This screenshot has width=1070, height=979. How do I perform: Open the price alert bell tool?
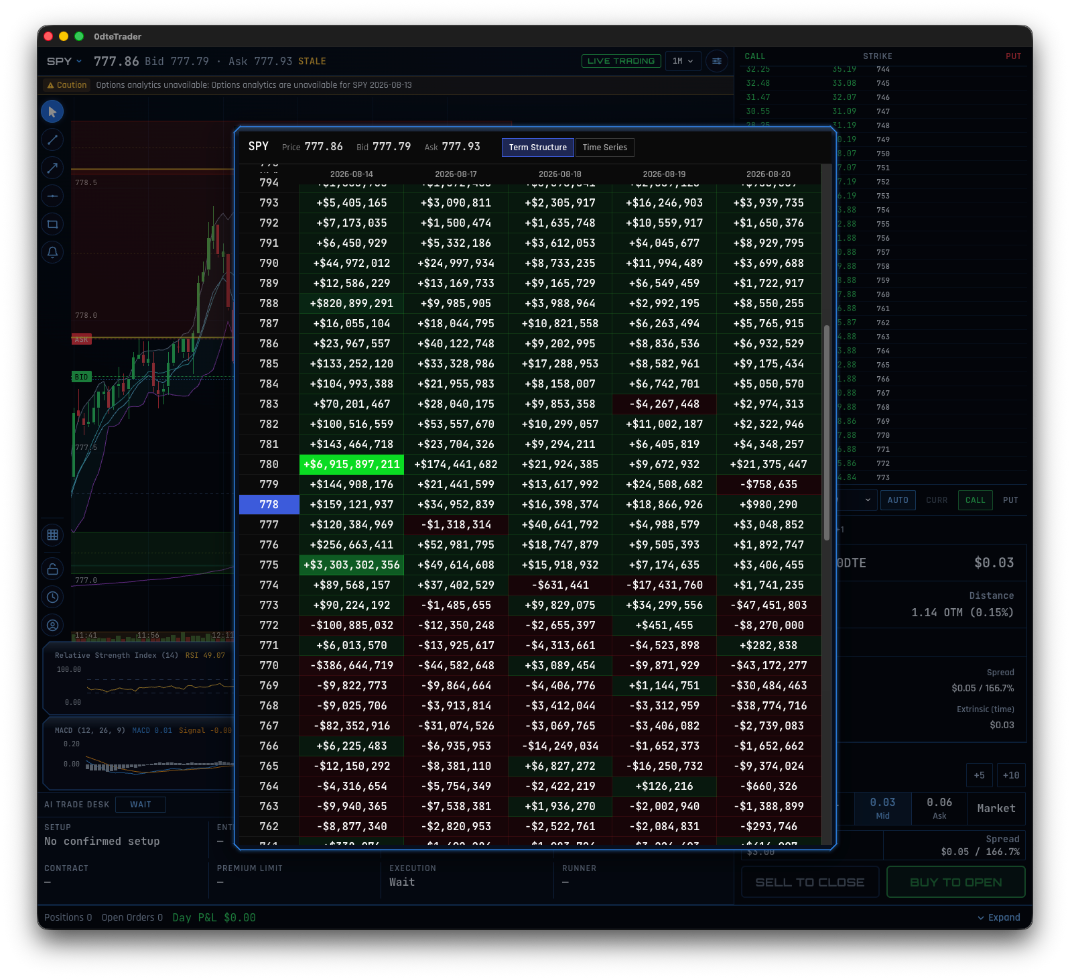[53, 252]
